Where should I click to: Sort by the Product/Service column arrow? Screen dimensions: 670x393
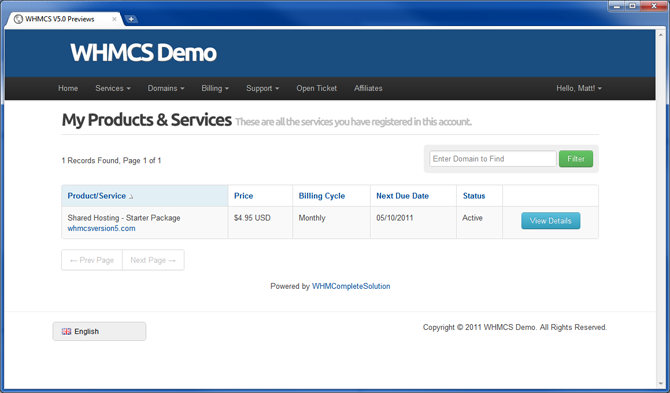coord(131,196)
